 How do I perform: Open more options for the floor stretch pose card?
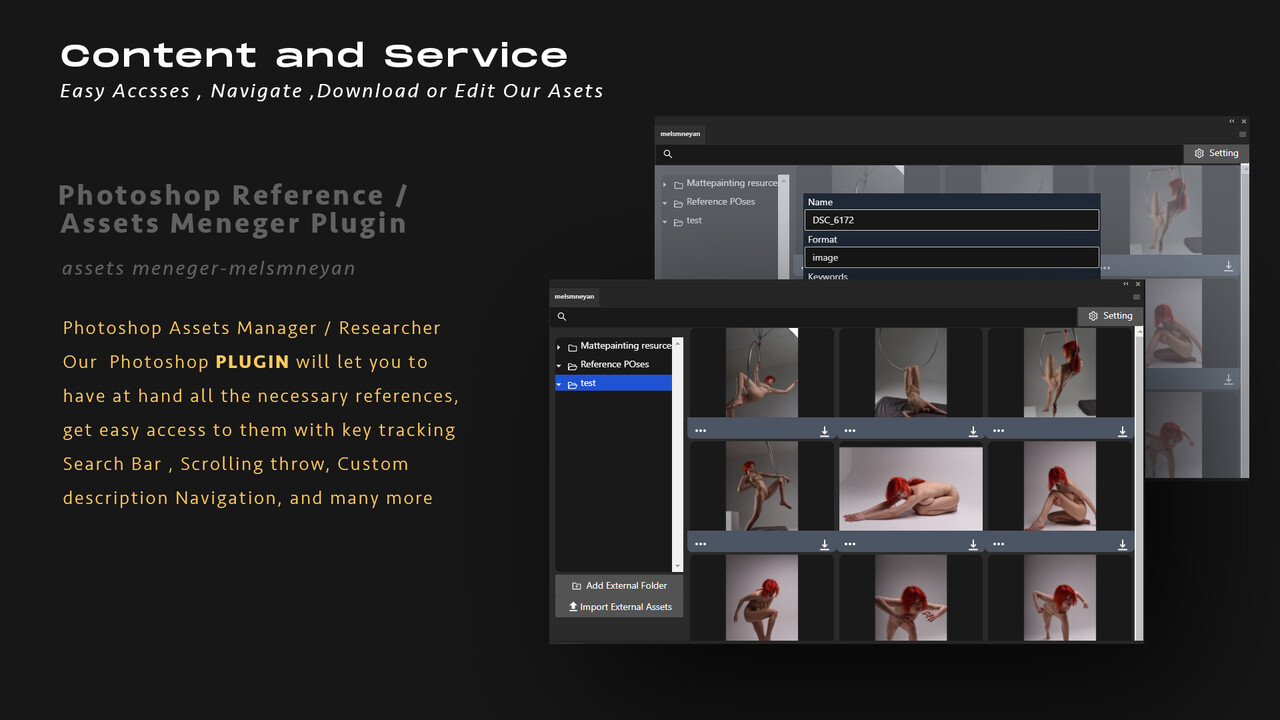coord(850,544)
